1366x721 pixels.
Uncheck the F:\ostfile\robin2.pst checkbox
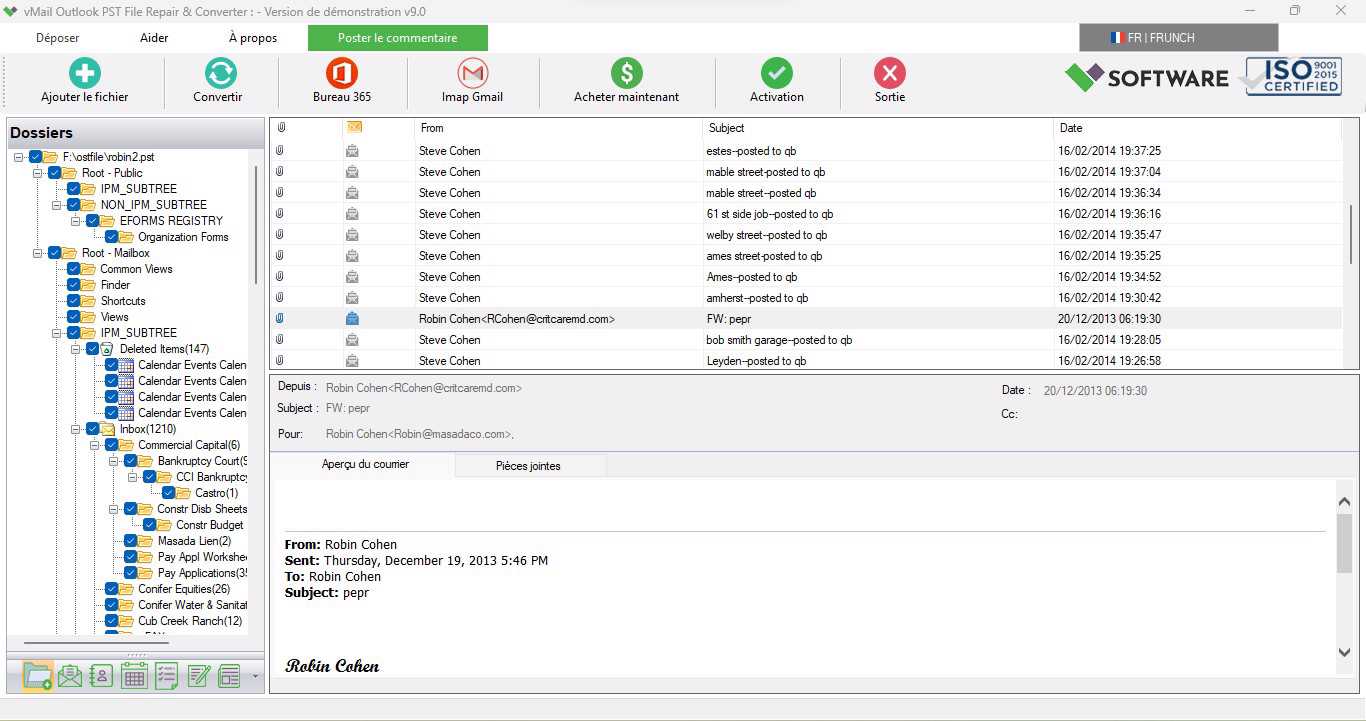tap(36, 157)
